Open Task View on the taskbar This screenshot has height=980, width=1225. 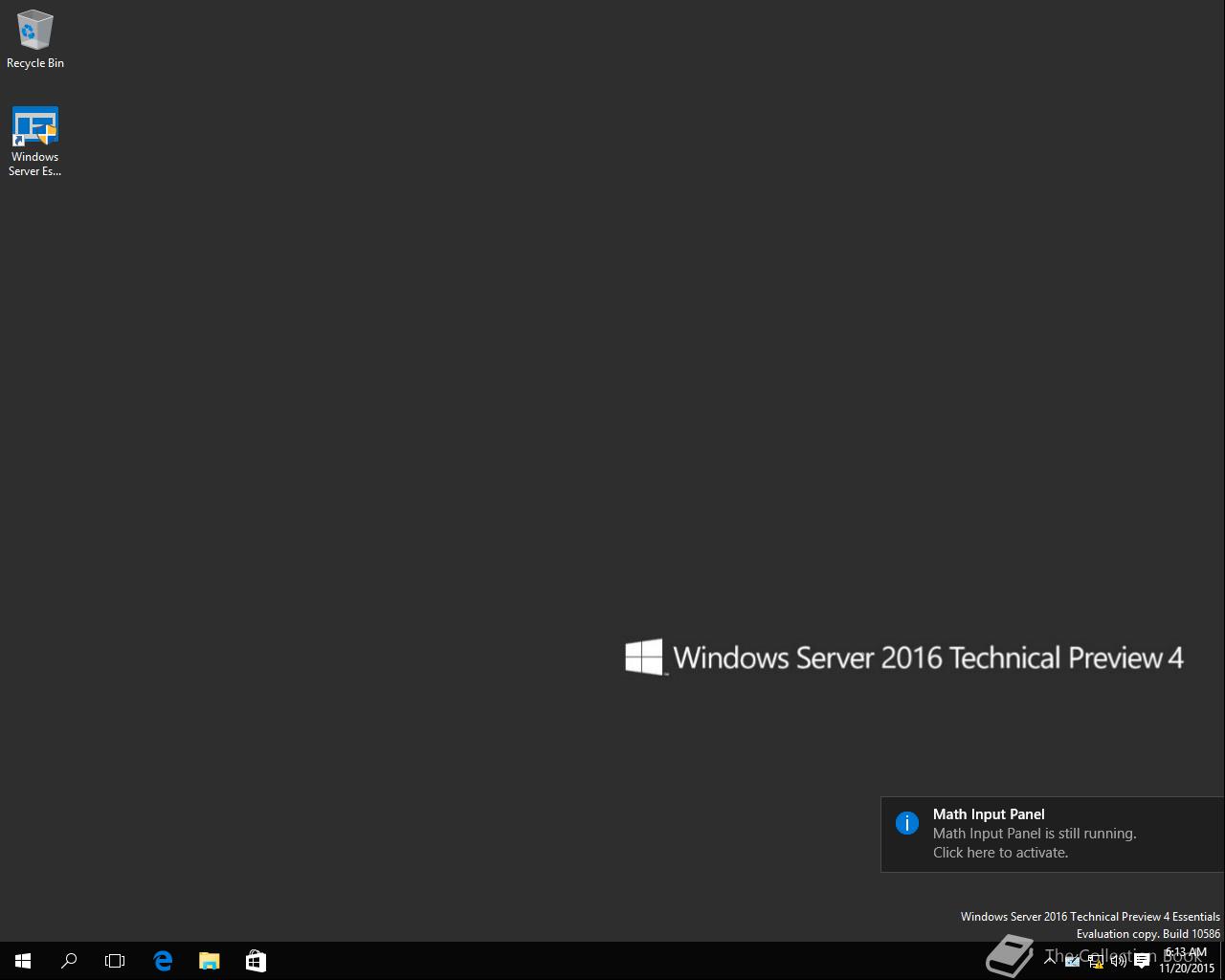115,961
